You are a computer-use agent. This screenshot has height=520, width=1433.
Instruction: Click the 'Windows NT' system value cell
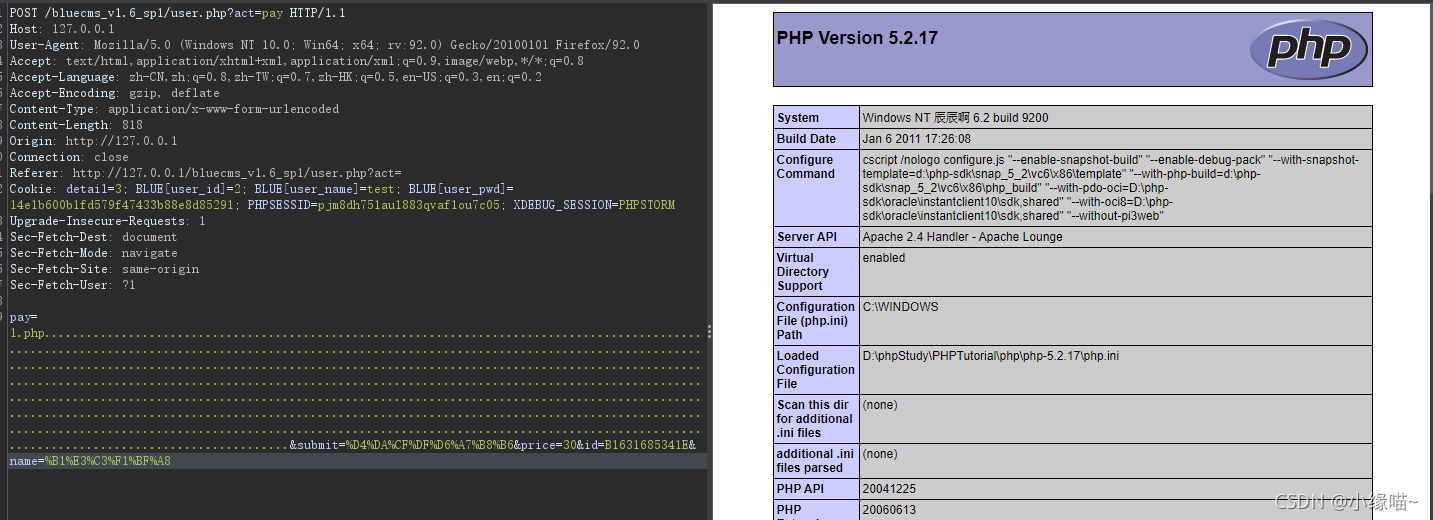tap(1115, 117)
